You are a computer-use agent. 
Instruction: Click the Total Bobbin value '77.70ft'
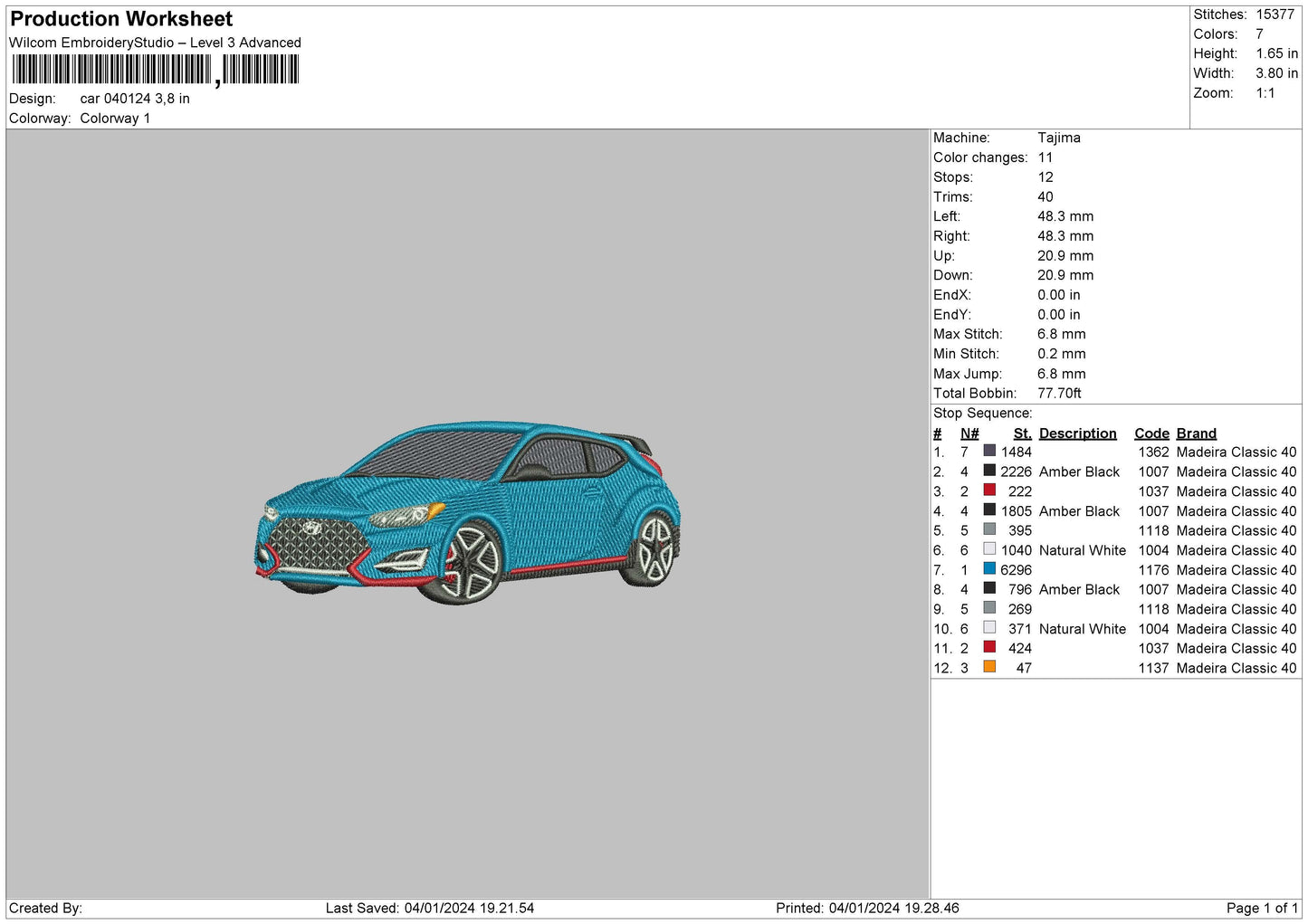pos(1060,393)
